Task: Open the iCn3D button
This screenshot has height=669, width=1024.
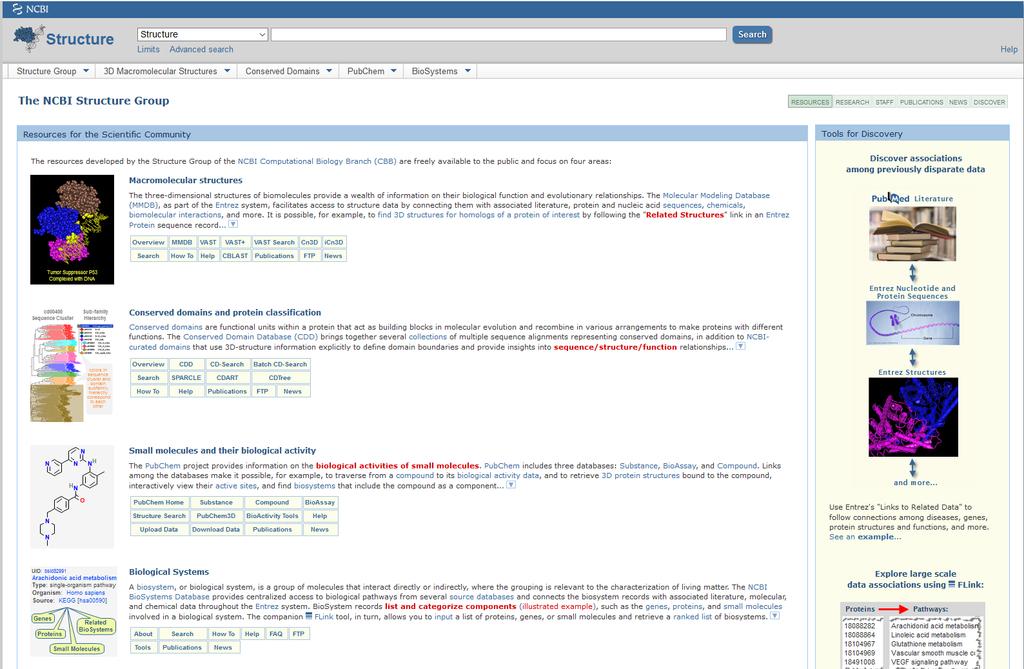Action: [x=334, y=242]
